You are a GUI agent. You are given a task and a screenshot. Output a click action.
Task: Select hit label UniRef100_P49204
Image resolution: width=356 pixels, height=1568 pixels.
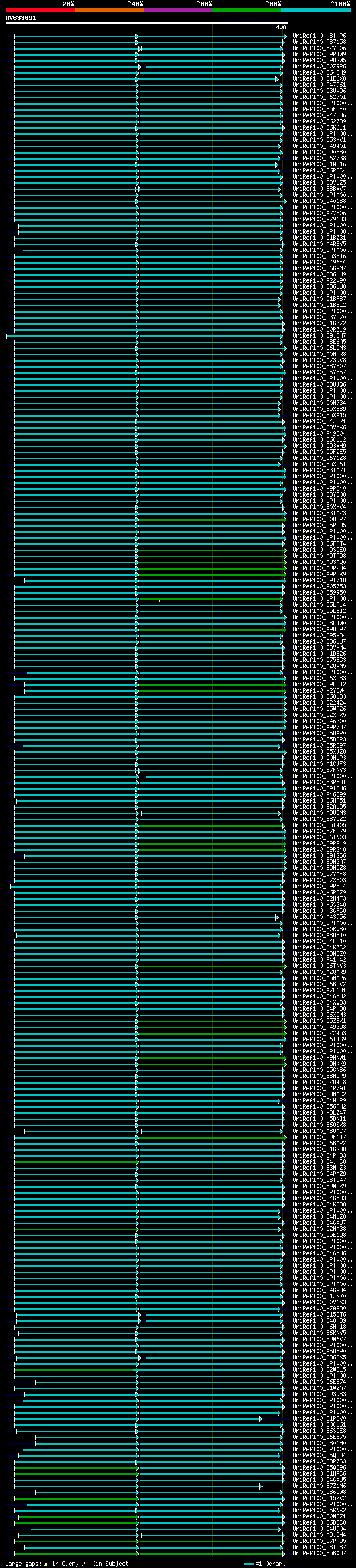point(319,434)
